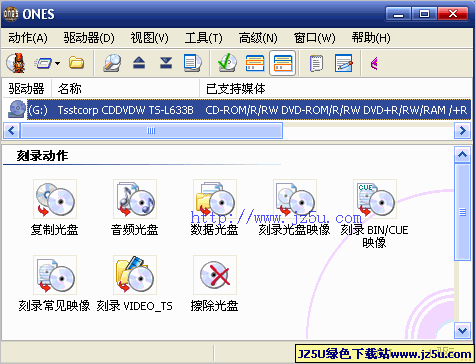Open the 视图(V) menu
This screenshot has width=476, height=364.
pyautogui.click(x=150, y=38)
